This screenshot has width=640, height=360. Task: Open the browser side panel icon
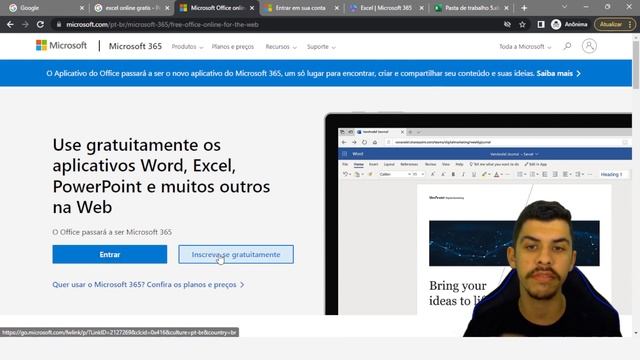point(541,24)
